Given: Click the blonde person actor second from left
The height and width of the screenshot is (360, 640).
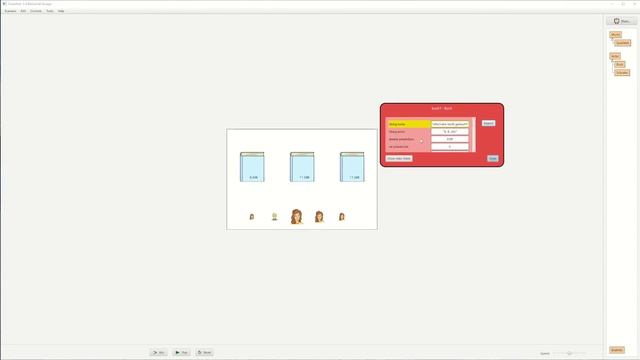Looking at the screenshot, I should [275, 217].
